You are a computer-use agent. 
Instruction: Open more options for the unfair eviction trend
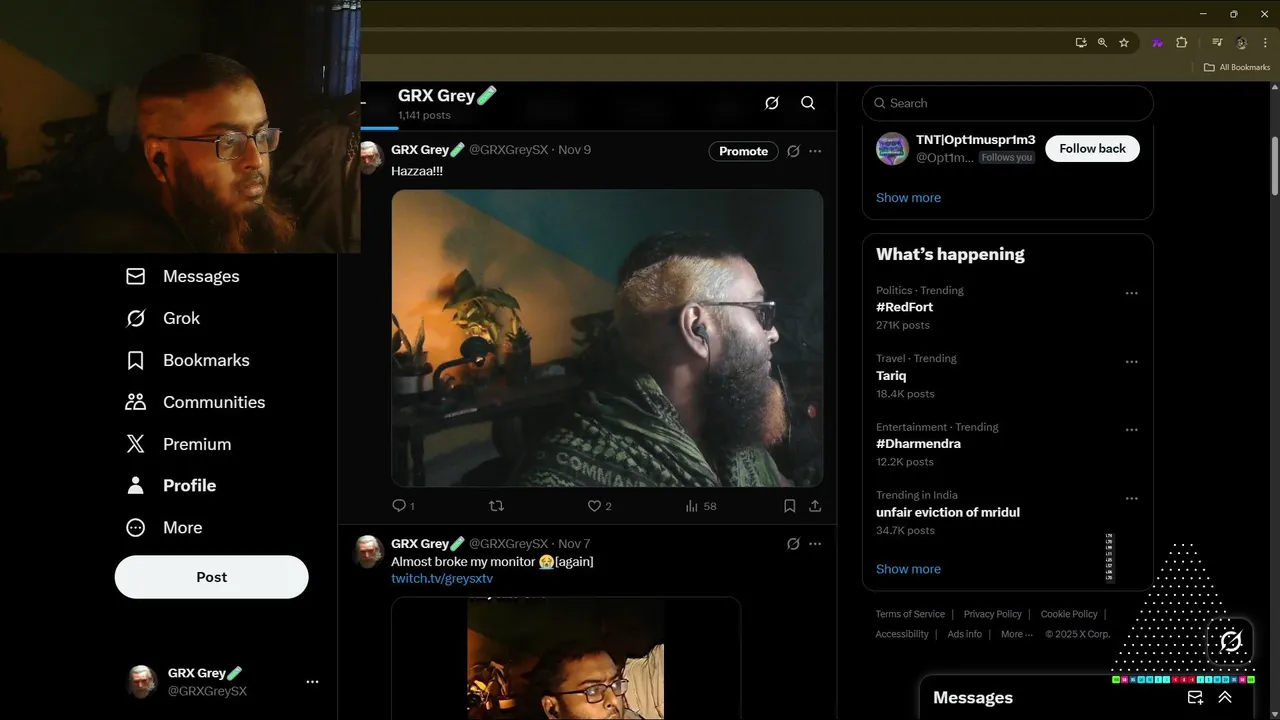[x=1131, y=498]
